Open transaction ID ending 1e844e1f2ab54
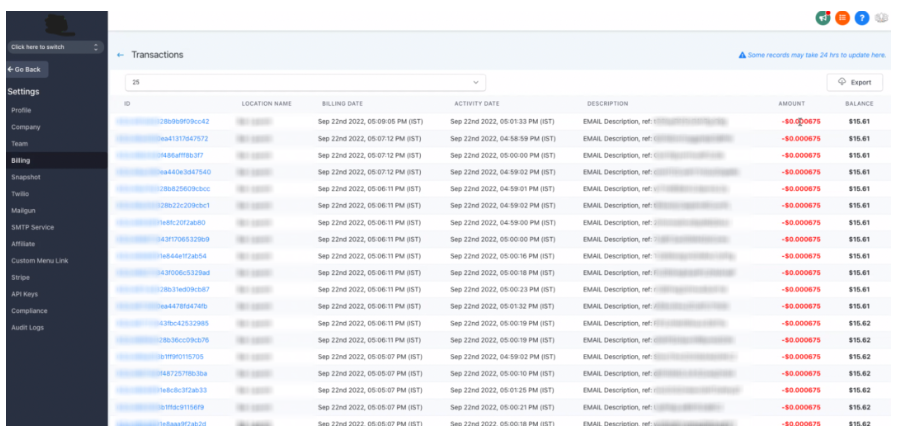This screenshot has width=900, height=433. point(162,256)
